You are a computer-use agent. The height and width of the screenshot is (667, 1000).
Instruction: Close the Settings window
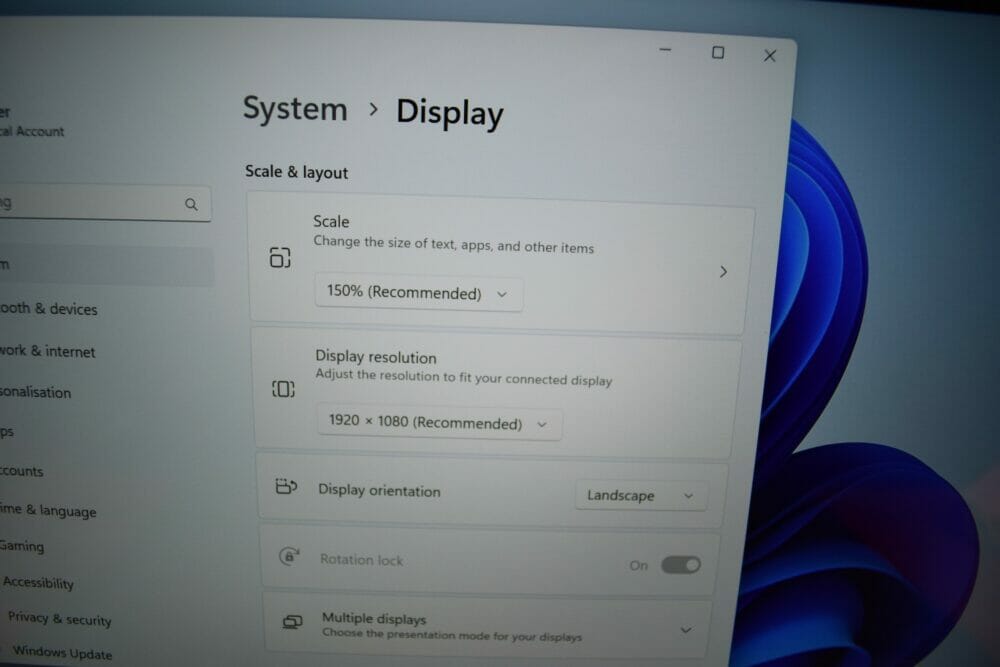[770, 55]
